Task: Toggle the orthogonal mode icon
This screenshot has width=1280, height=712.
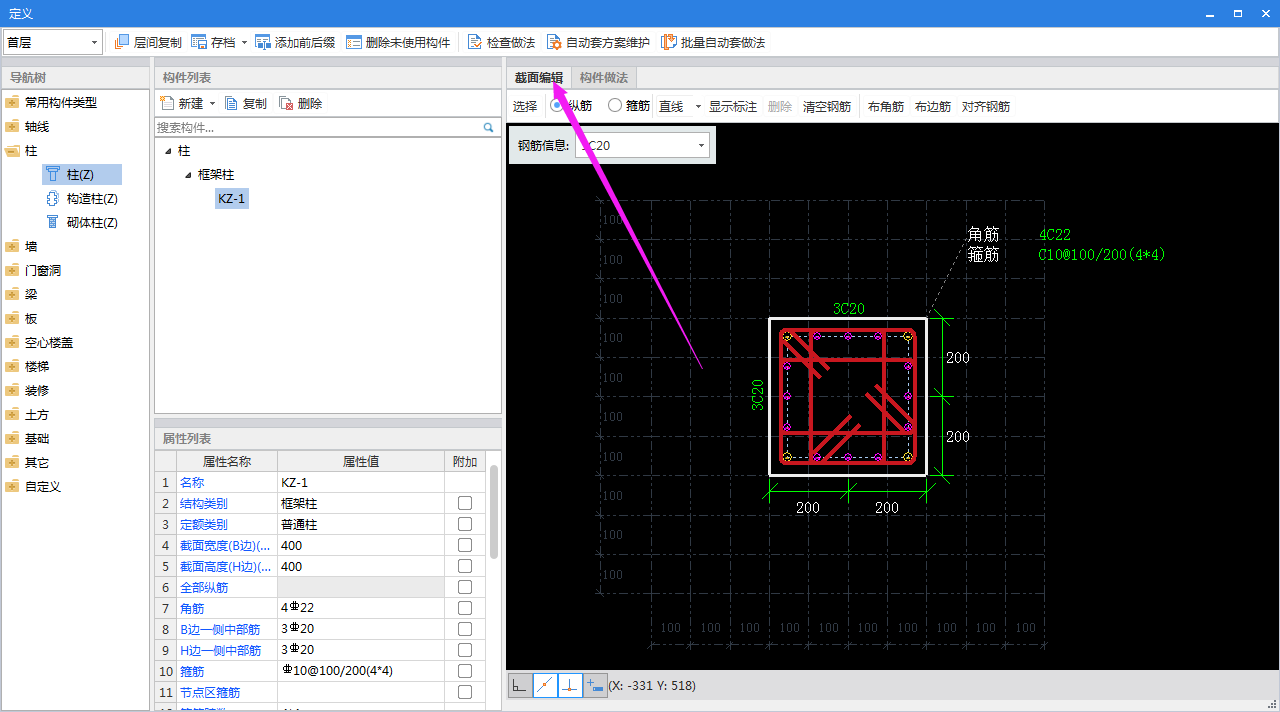Action: pos(519,685)
